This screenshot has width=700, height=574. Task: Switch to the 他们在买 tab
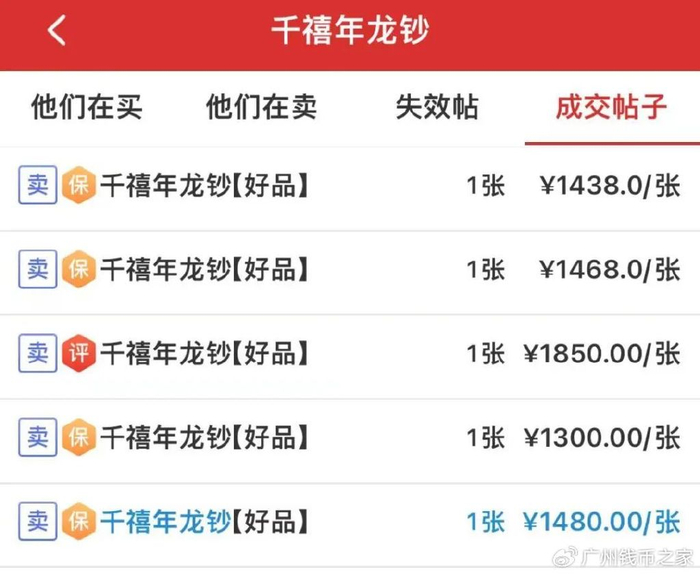(x=87, y=108)
